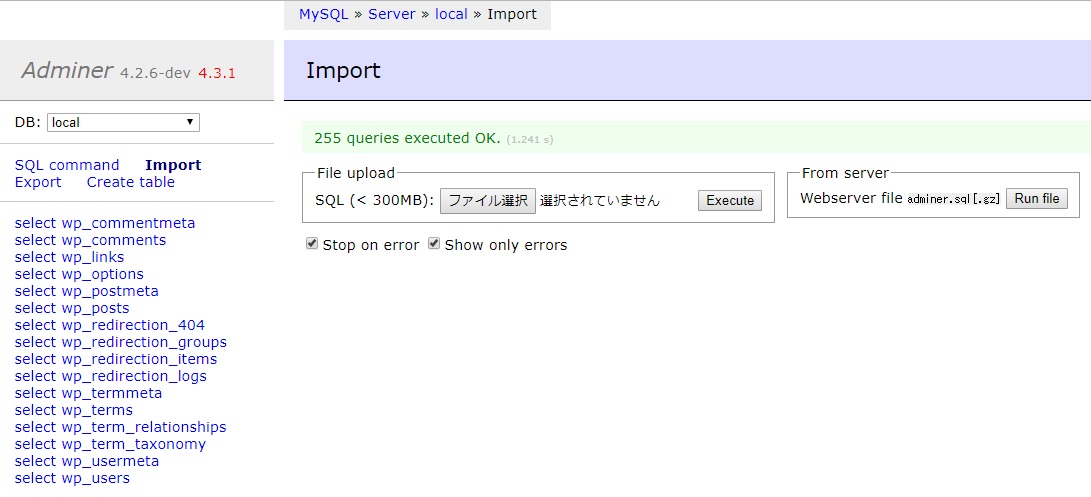
Task: Open the wp_redirection_404 table structure
Action: tap(133, 325)
